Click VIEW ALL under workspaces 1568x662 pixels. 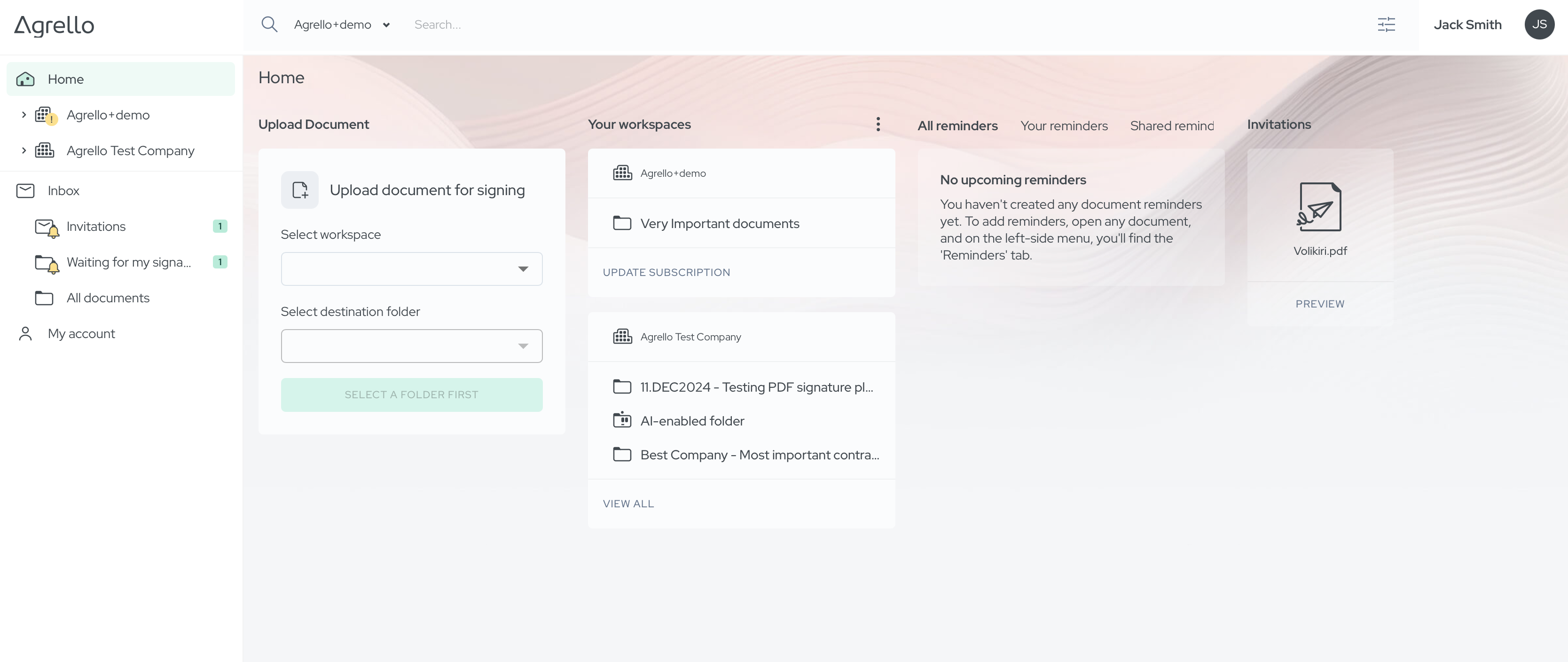[x=628, y=503]
